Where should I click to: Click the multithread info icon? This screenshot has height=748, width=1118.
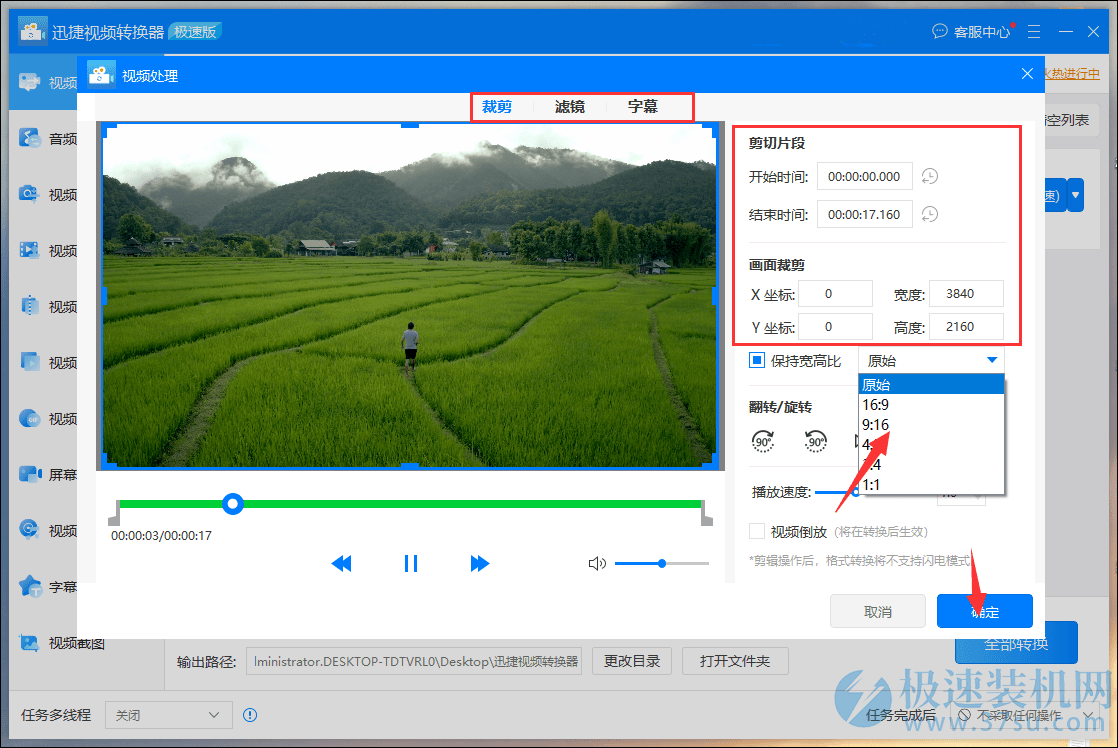click(x=250, y=714)
